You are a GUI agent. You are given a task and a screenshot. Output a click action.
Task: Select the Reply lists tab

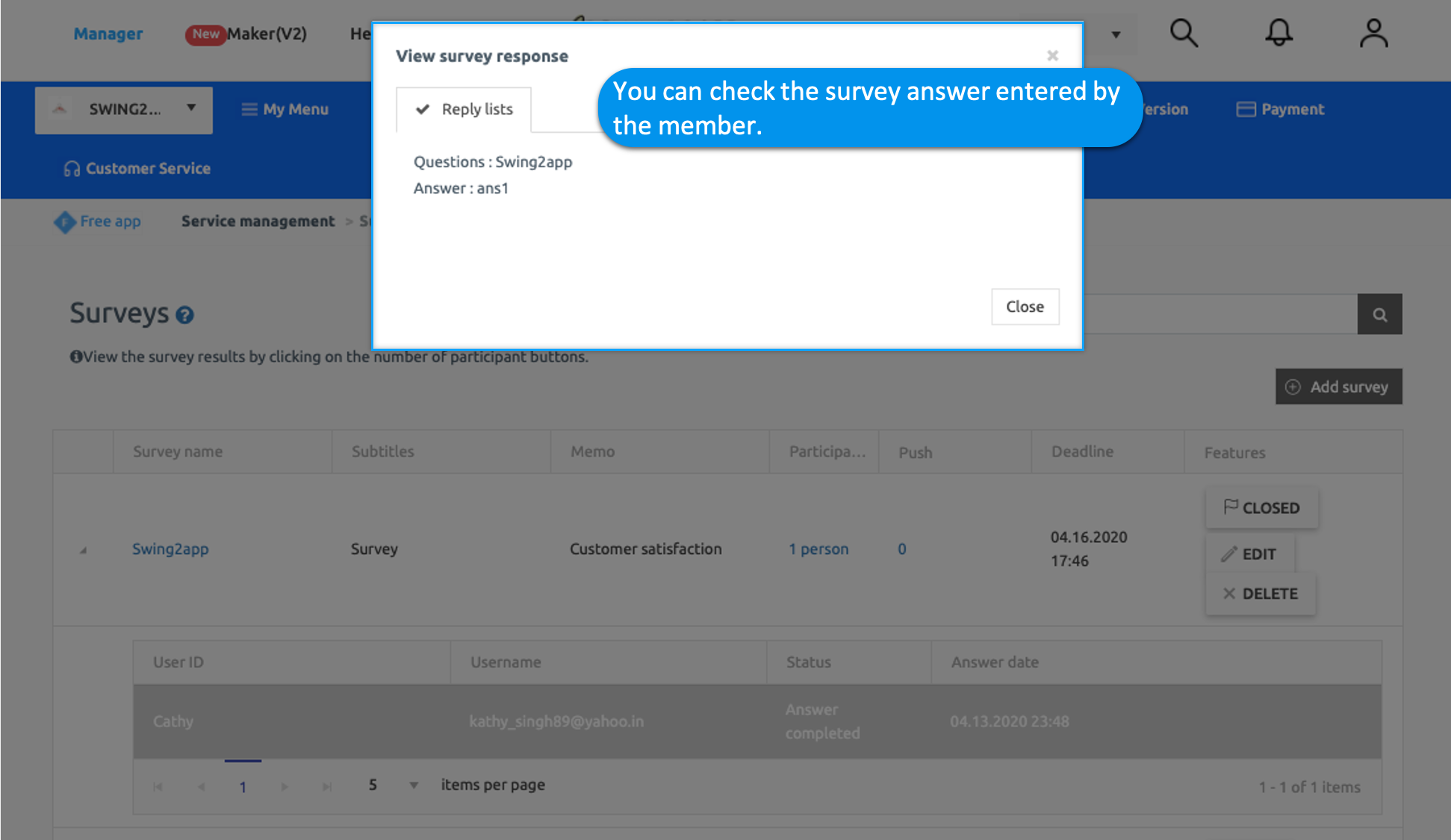(464, 110)
